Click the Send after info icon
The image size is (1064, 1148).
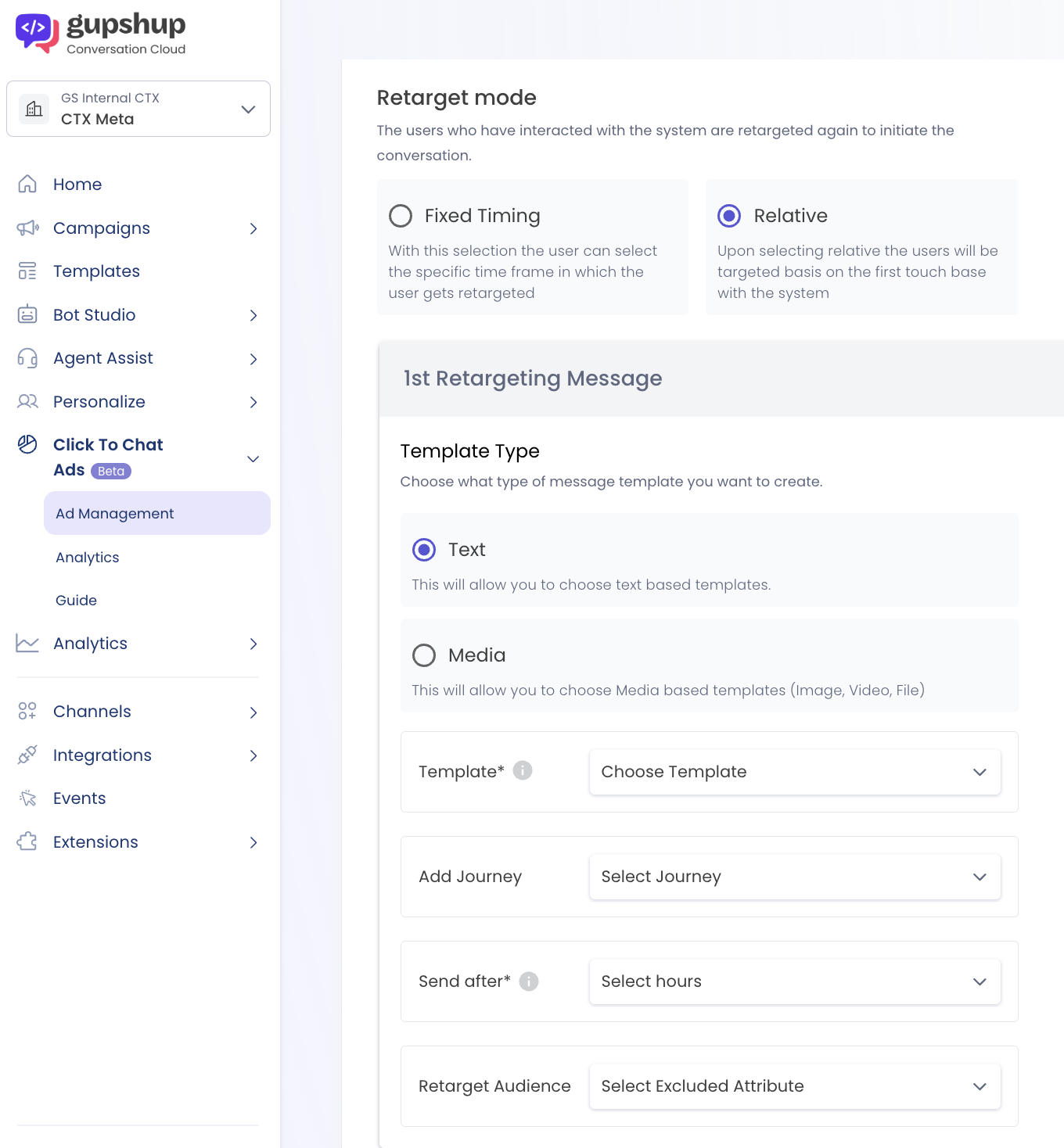pyautogui.click(x=529, y=981)
